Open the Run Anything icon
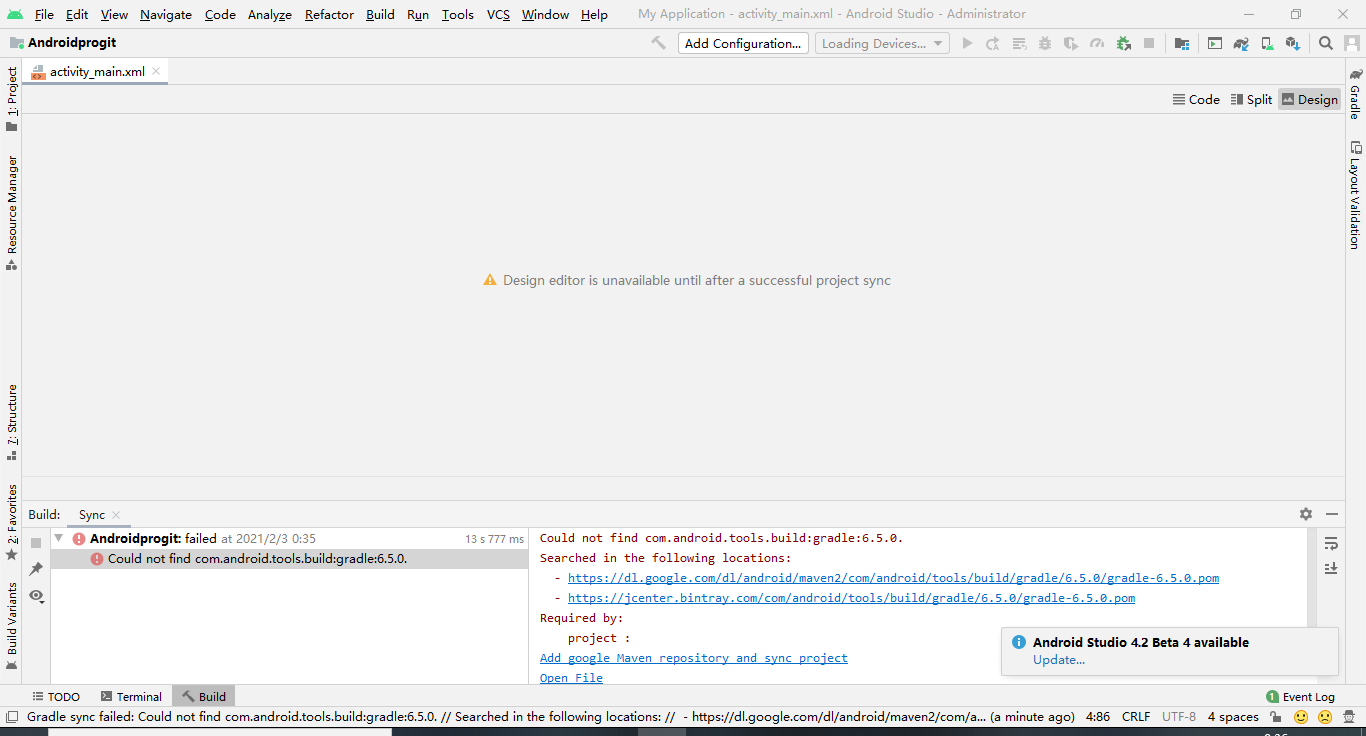Viewport: 1366px width, 736px height. [1215, 43]
